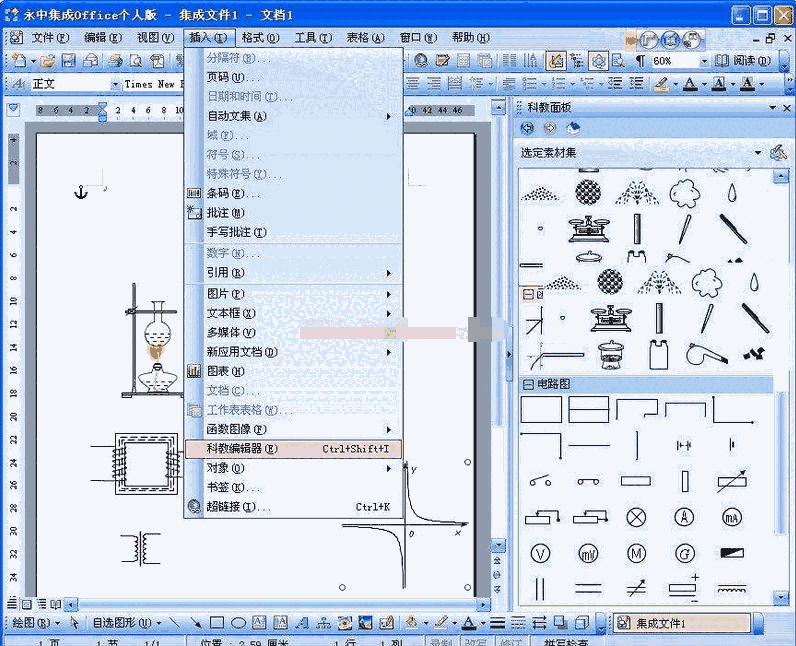Close the 科教面板 panel

(x=786, y=108)
